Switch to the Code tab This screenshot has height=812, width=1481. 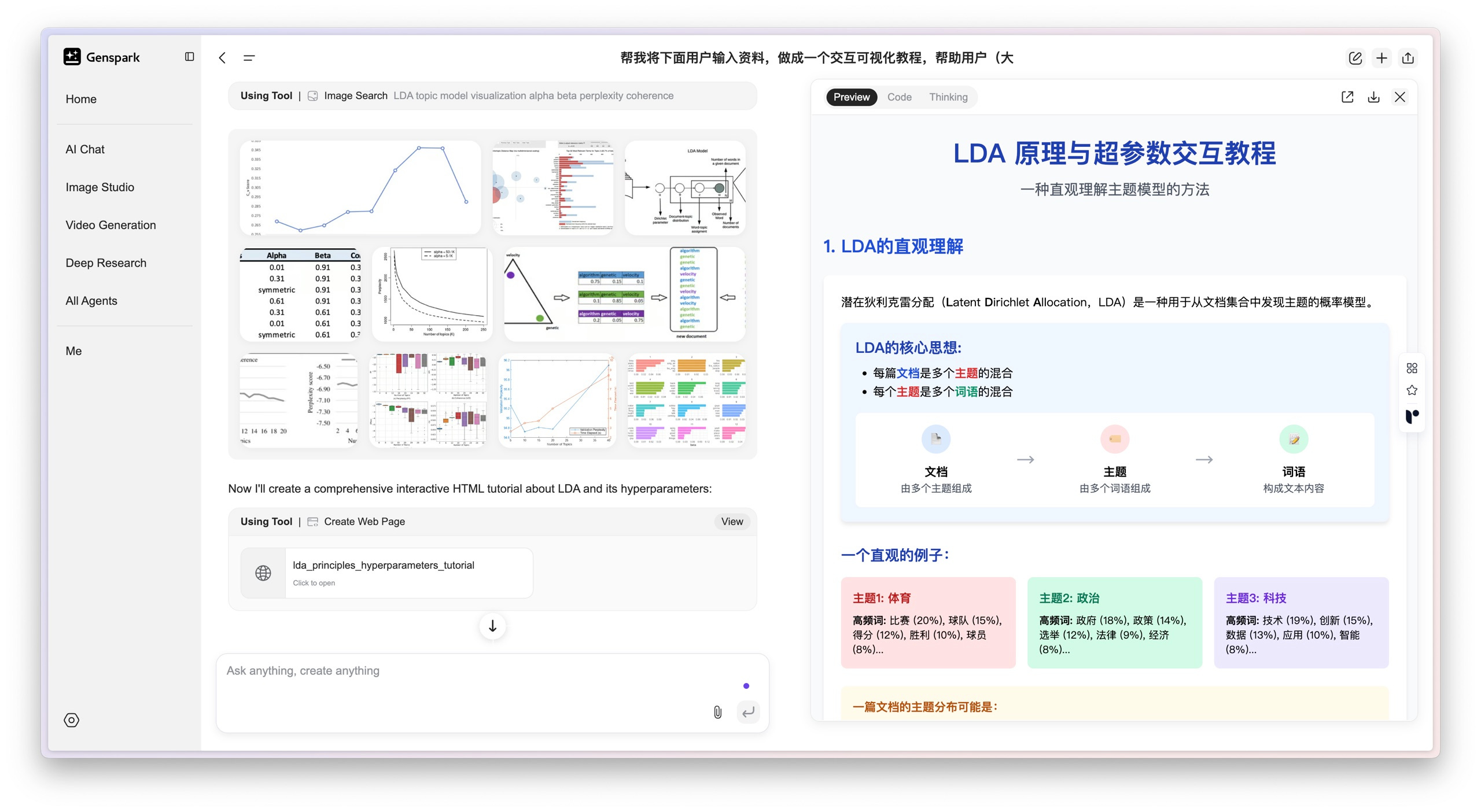(899, 97)
